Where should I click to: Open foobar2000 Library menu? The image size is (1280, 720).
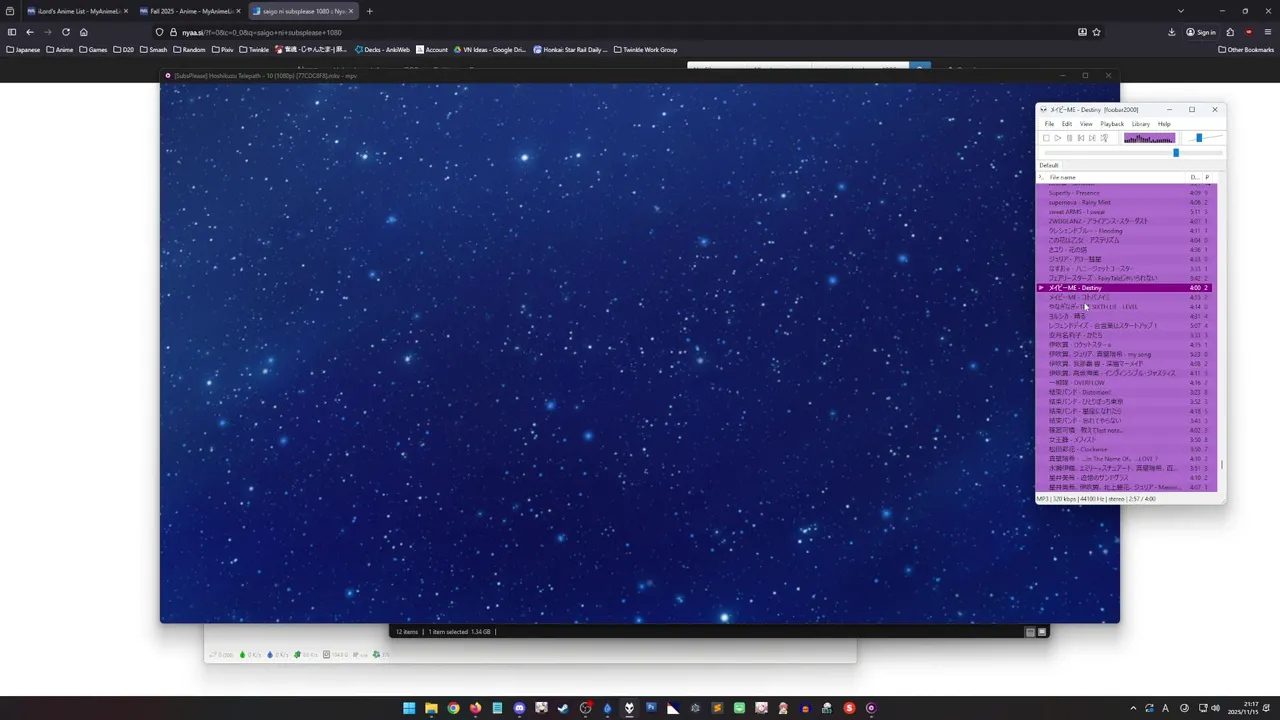[x=1141, y=124]
